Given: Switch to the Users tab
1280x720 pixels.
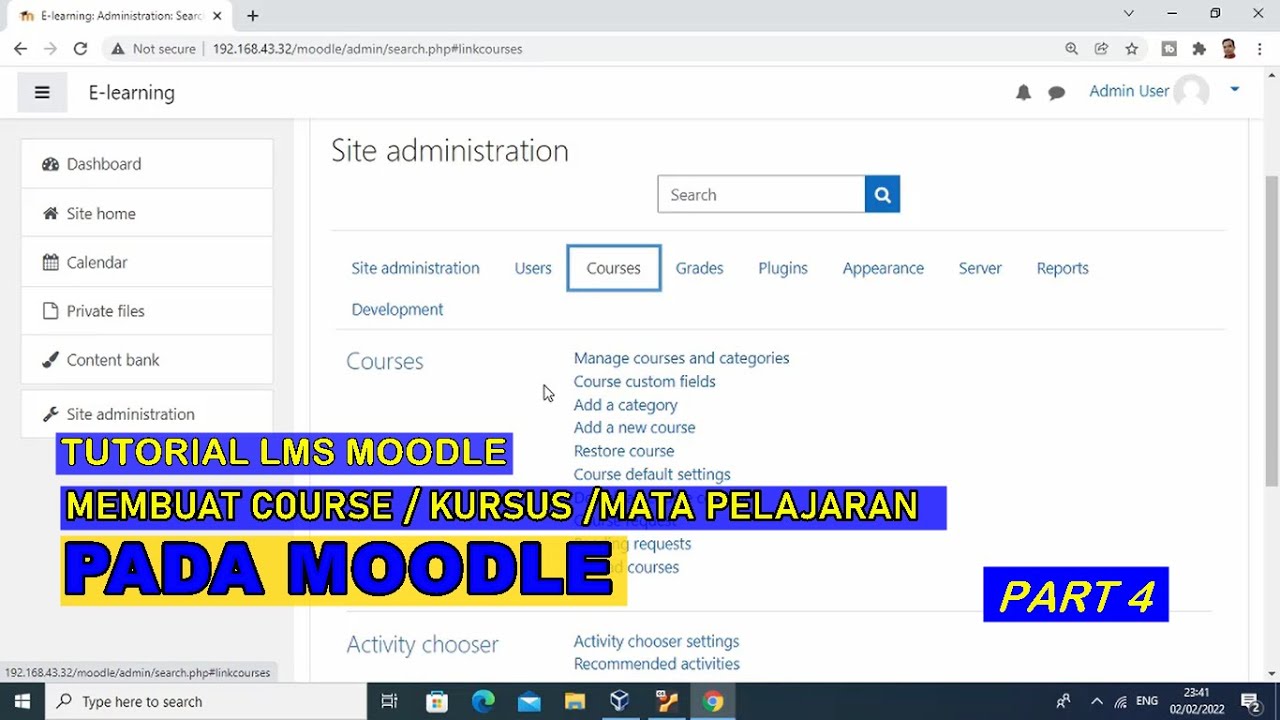Looking at the screenshot, I should (533, 268).
